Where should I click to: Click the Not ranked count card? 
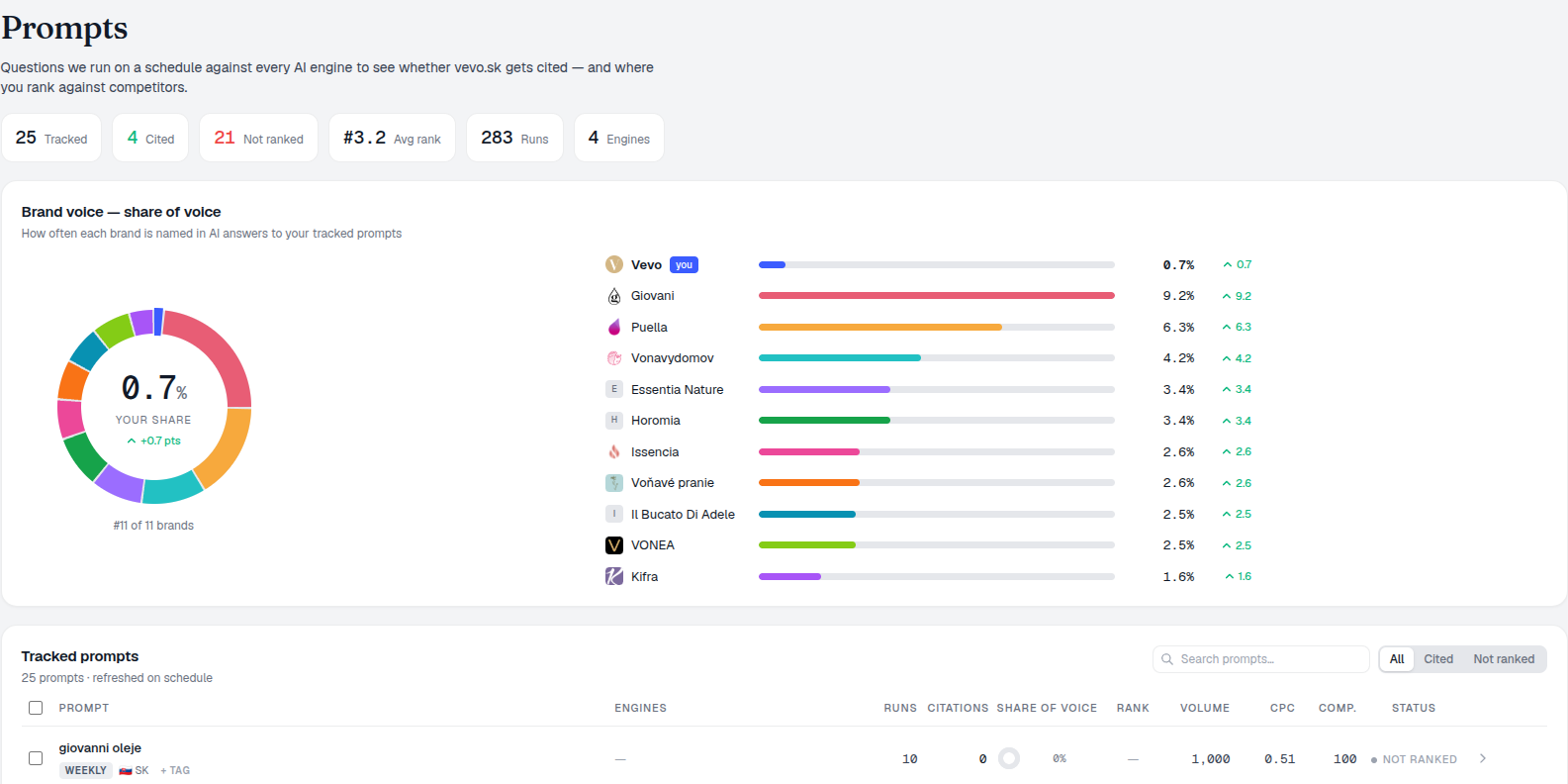(258, 138)
